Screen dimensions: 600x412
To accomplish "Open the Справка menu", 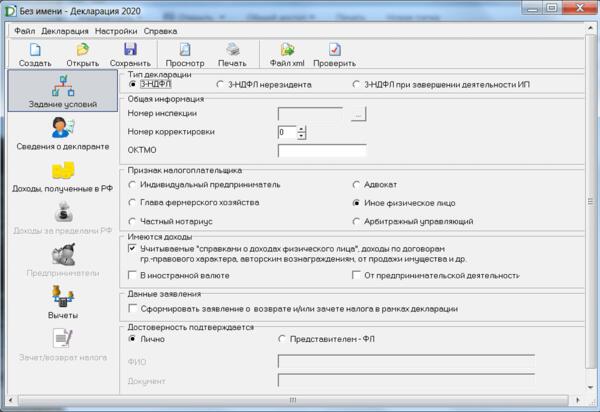I will (x=160, y=31).
